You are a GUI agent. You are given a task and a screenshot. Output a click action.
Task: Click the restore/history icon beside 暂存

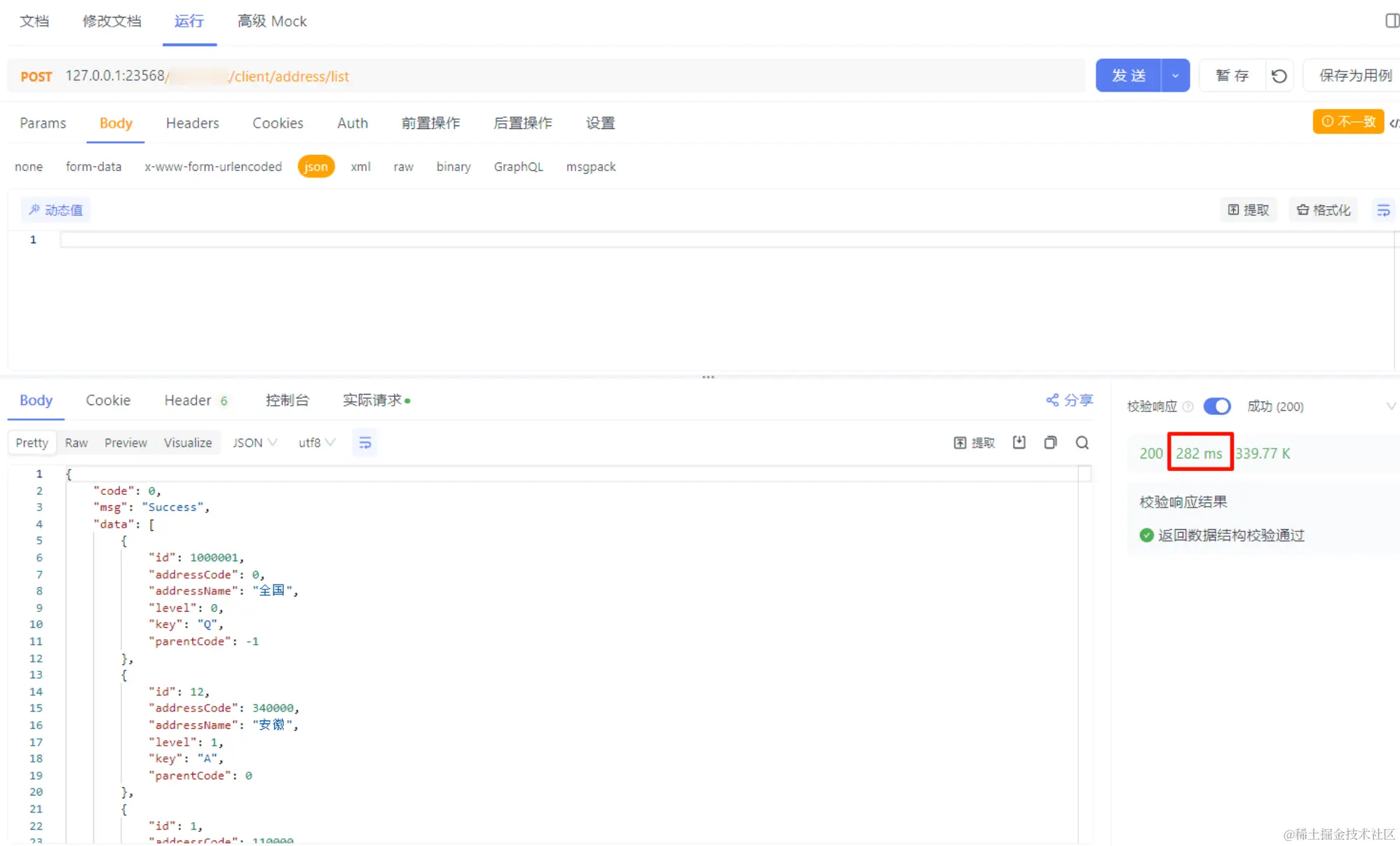[1279, 75]
